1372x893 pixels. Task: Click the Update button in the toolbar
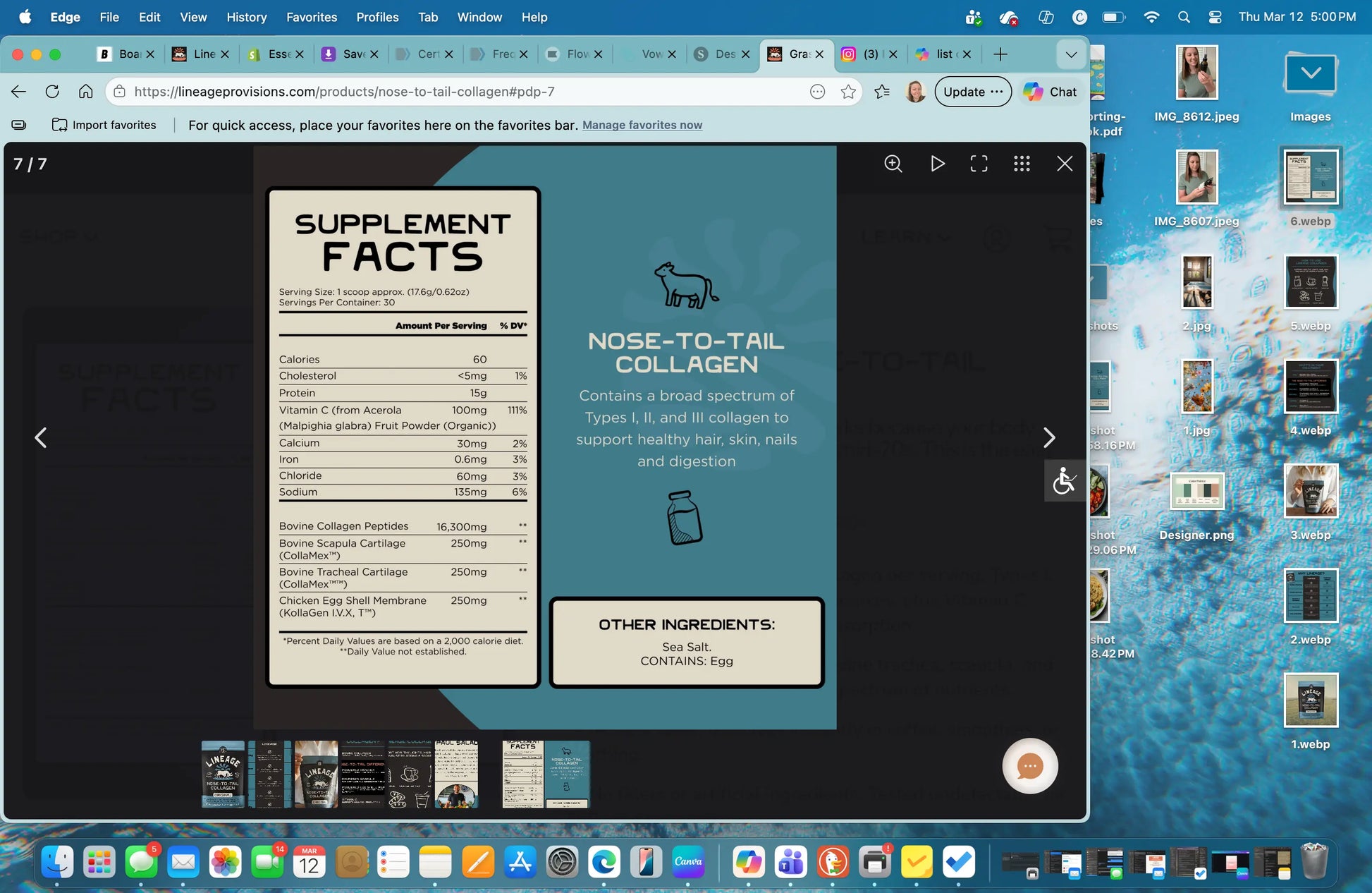coord(973,92)
